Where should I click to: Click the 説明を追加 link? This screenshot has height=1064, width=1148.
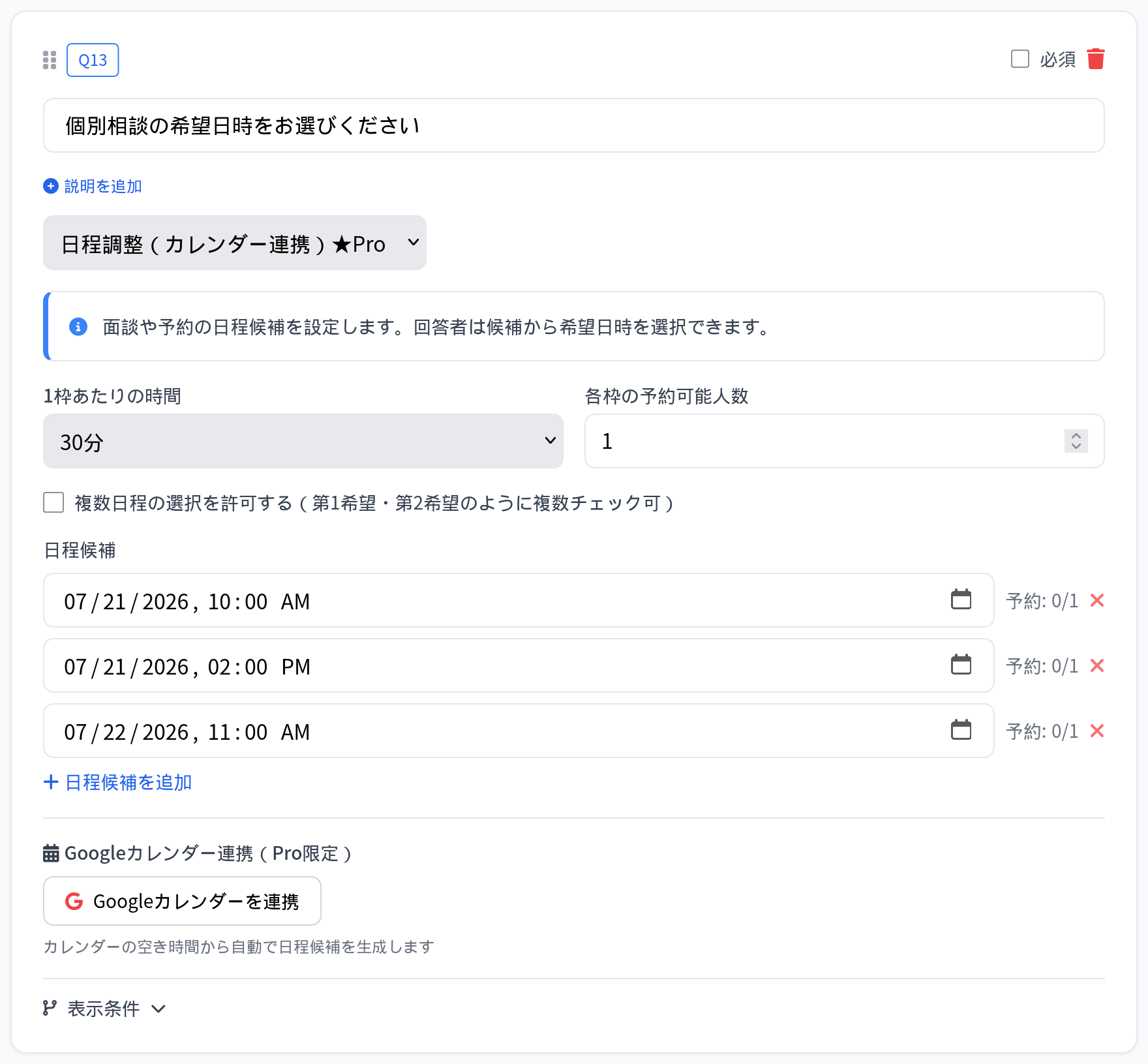pyautogui.click(x=93, y=187)
